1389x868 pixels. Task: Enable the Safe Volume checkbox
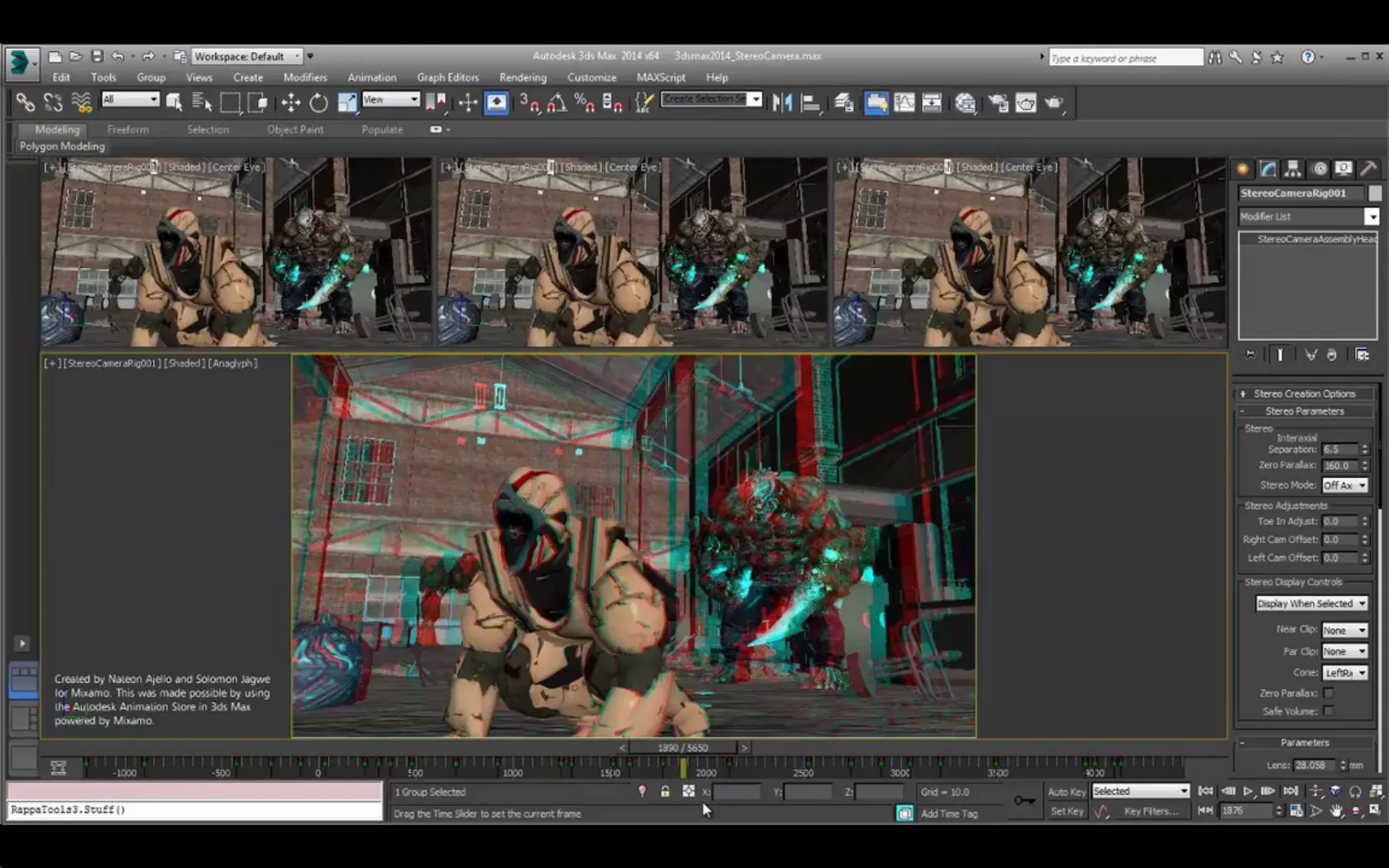1328,711
